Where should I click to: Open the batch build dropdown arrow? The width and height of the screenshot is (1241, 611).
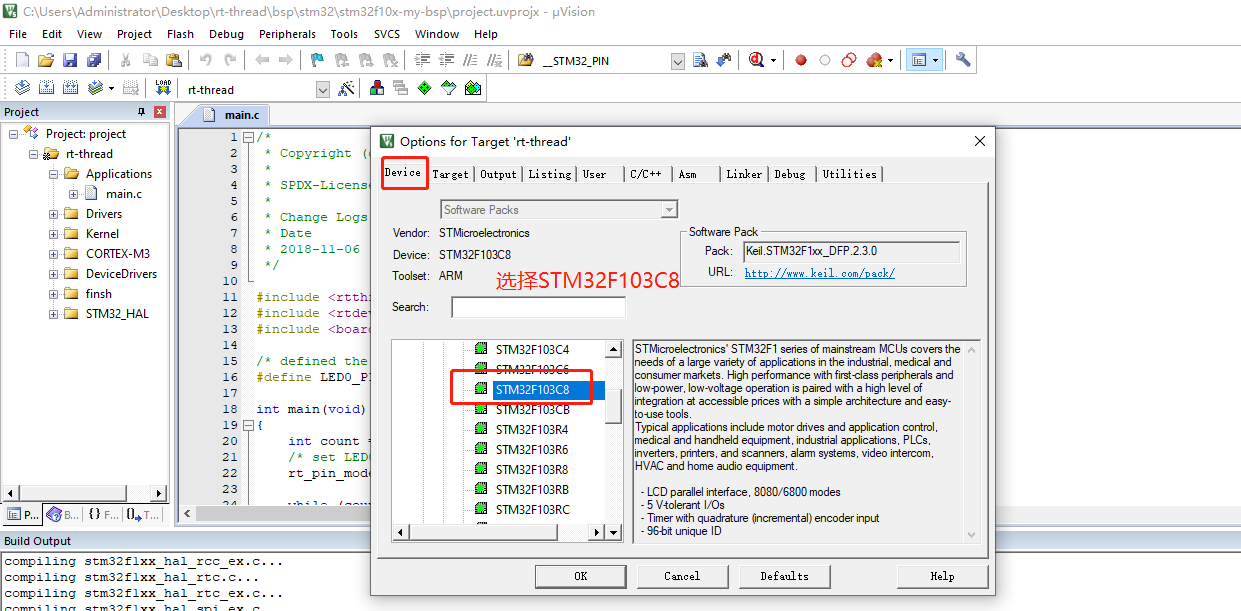(112, 88)
